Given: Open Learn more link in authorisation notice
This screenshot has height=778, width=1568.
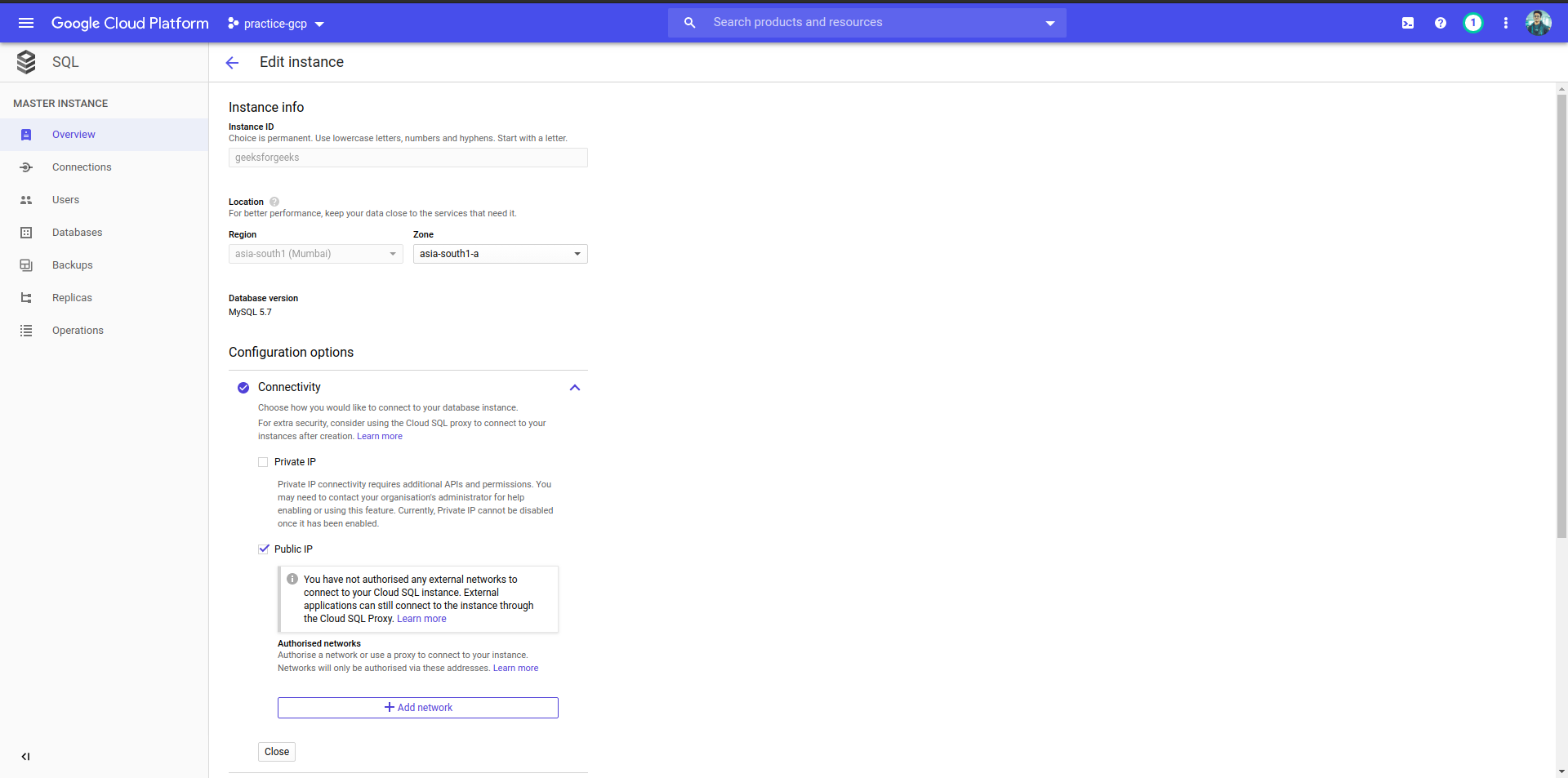Looking at the screenshot, I should 421,619.
